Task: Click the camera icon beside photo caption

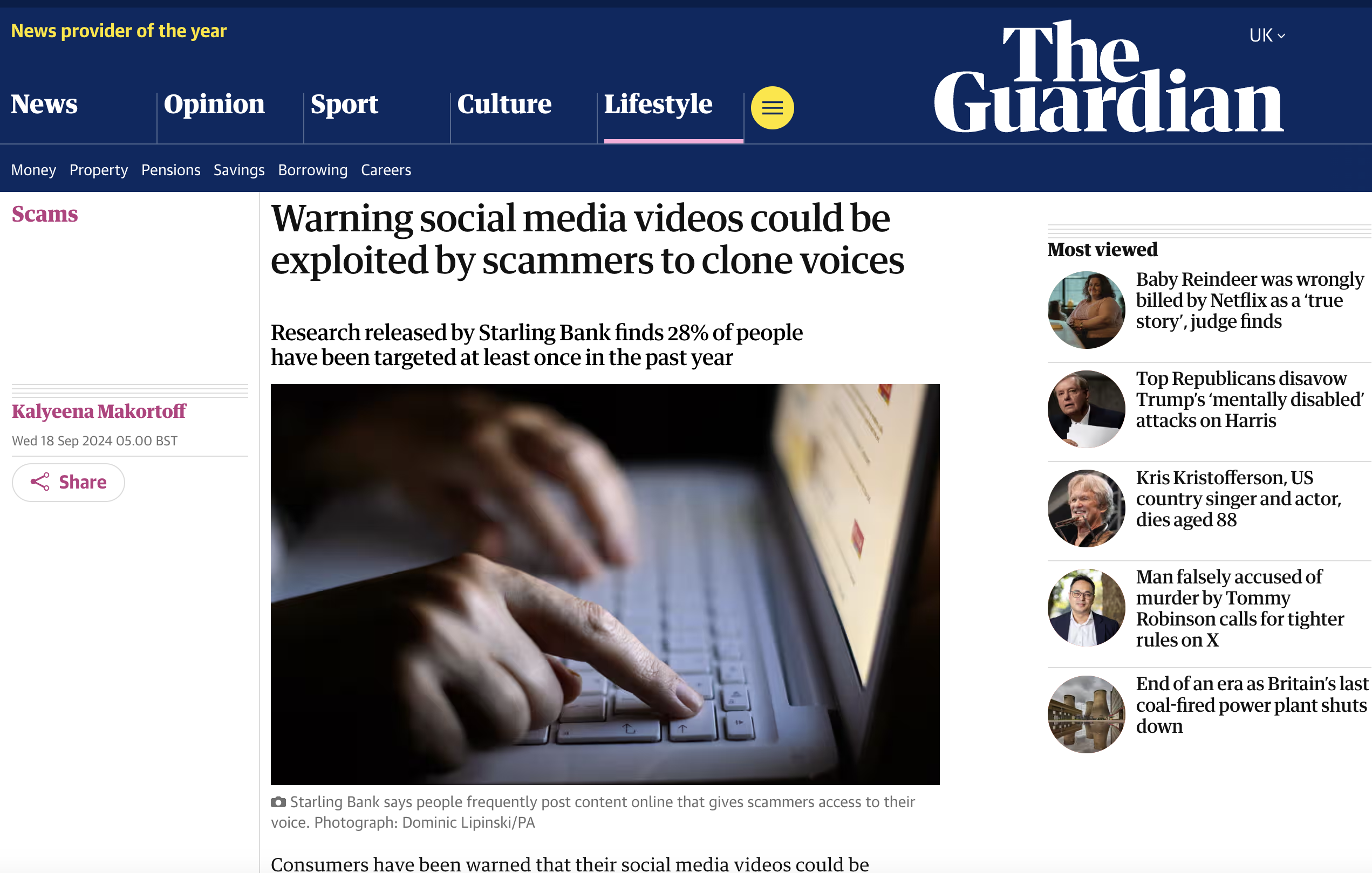Action: click(278, 802)
